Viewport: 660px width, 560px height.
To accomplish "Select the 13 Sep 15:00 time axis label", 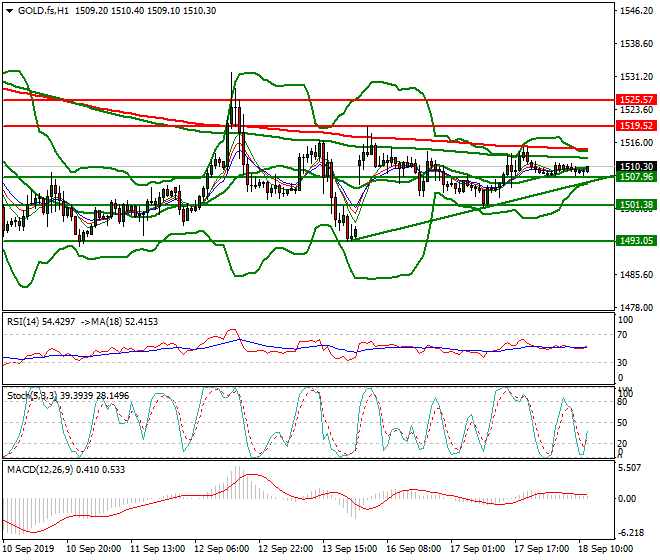I will (349, 549).
